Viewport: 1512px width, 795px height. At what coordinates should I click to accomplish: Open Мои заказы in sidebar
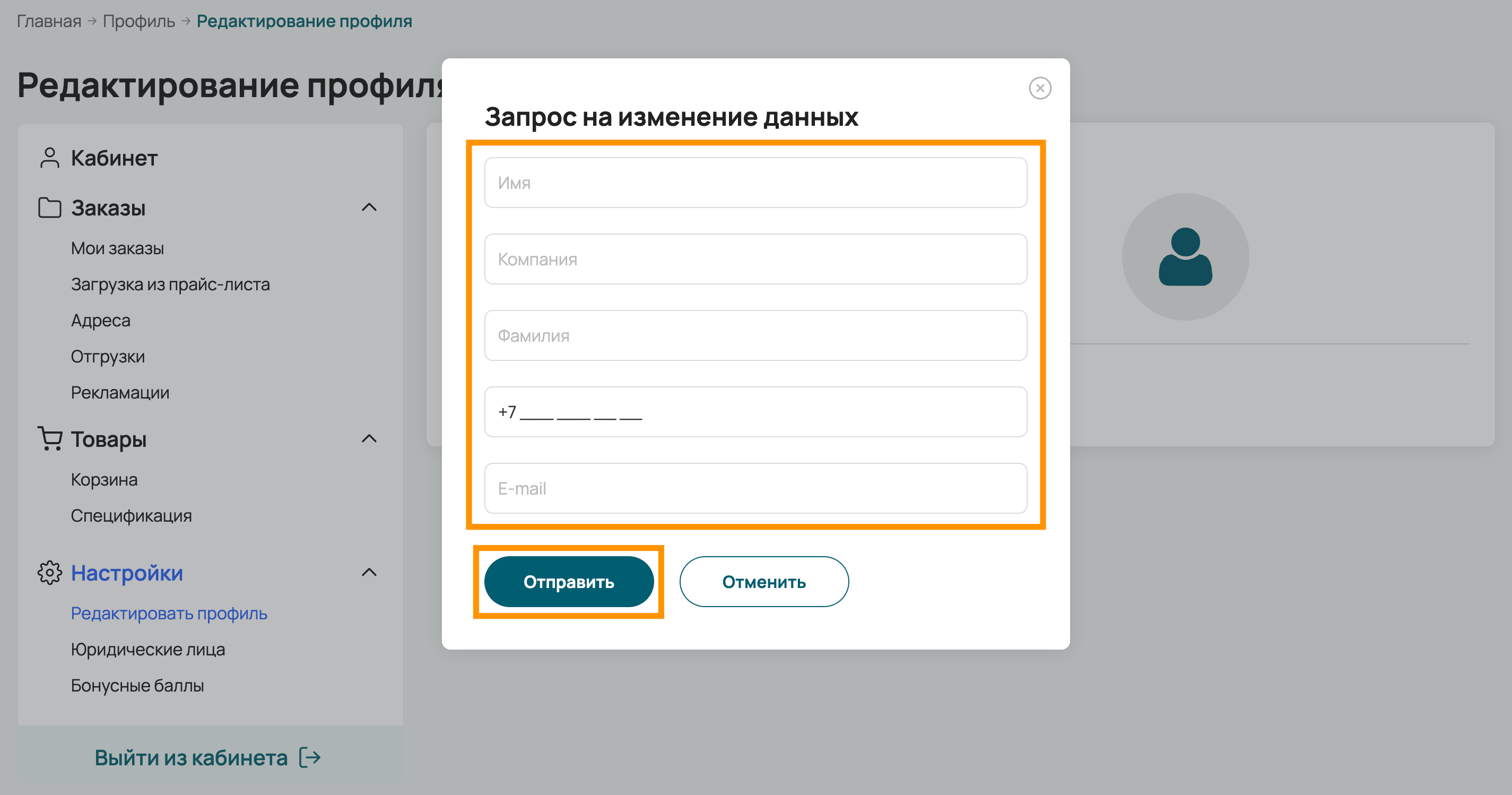pyautogui.click(x=117, y=248)
